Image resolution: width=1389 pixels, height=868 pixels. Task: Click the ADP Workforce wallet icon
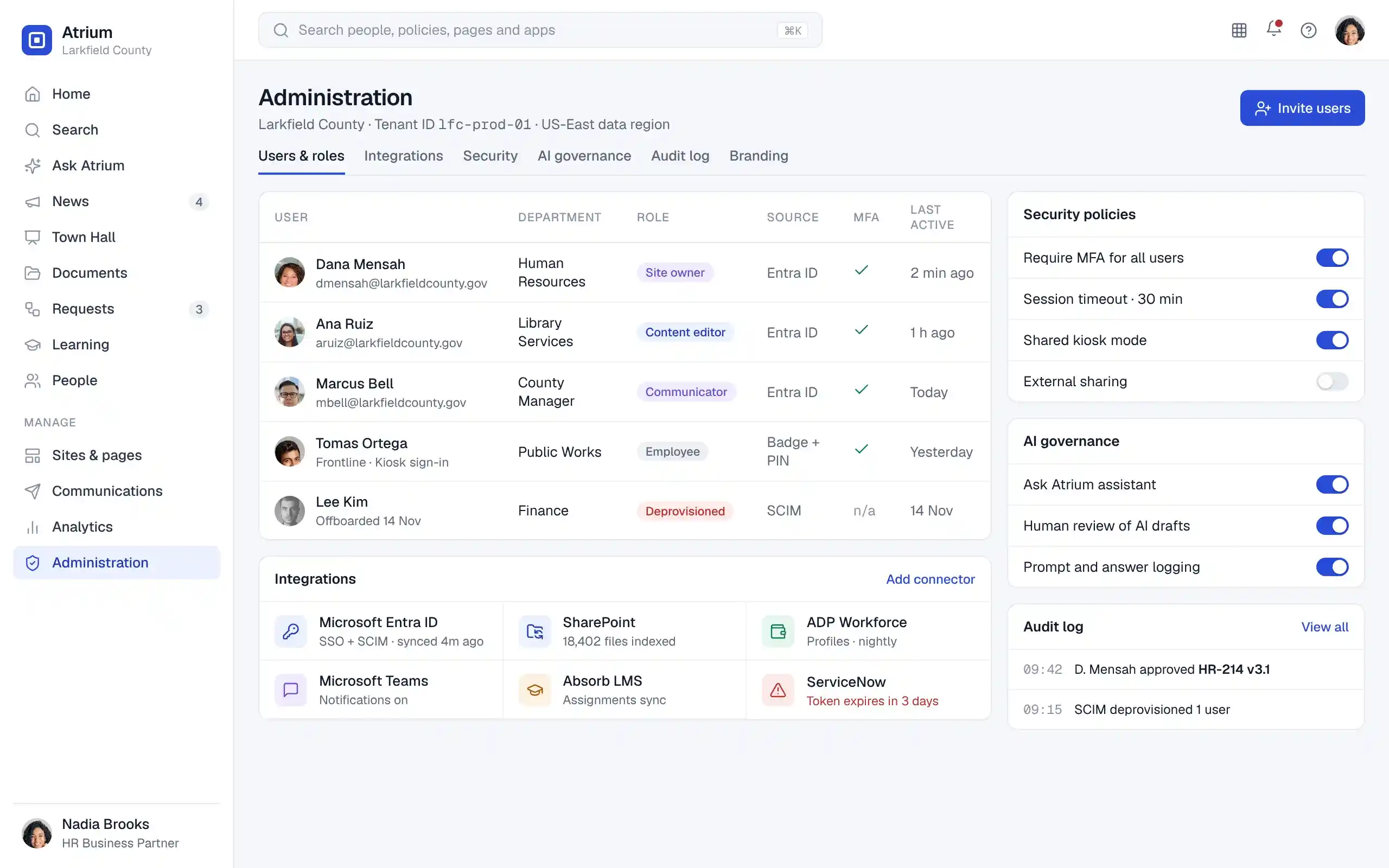tap(778, 631)
